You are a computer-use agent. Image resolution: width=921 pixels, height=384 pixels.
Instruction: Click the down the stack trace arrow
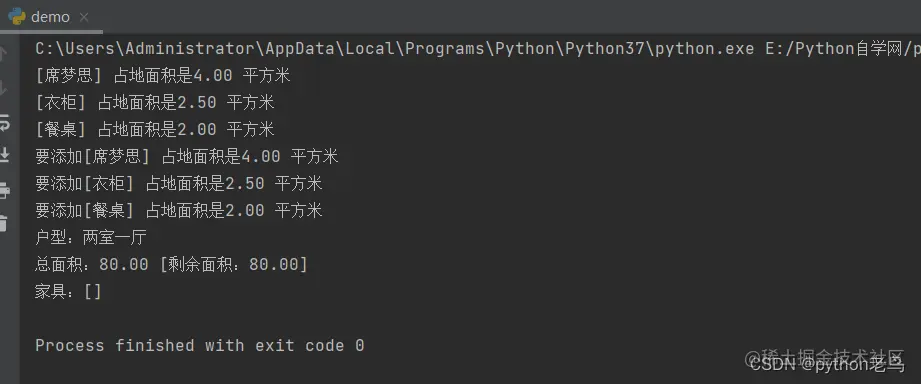point(3,89)
